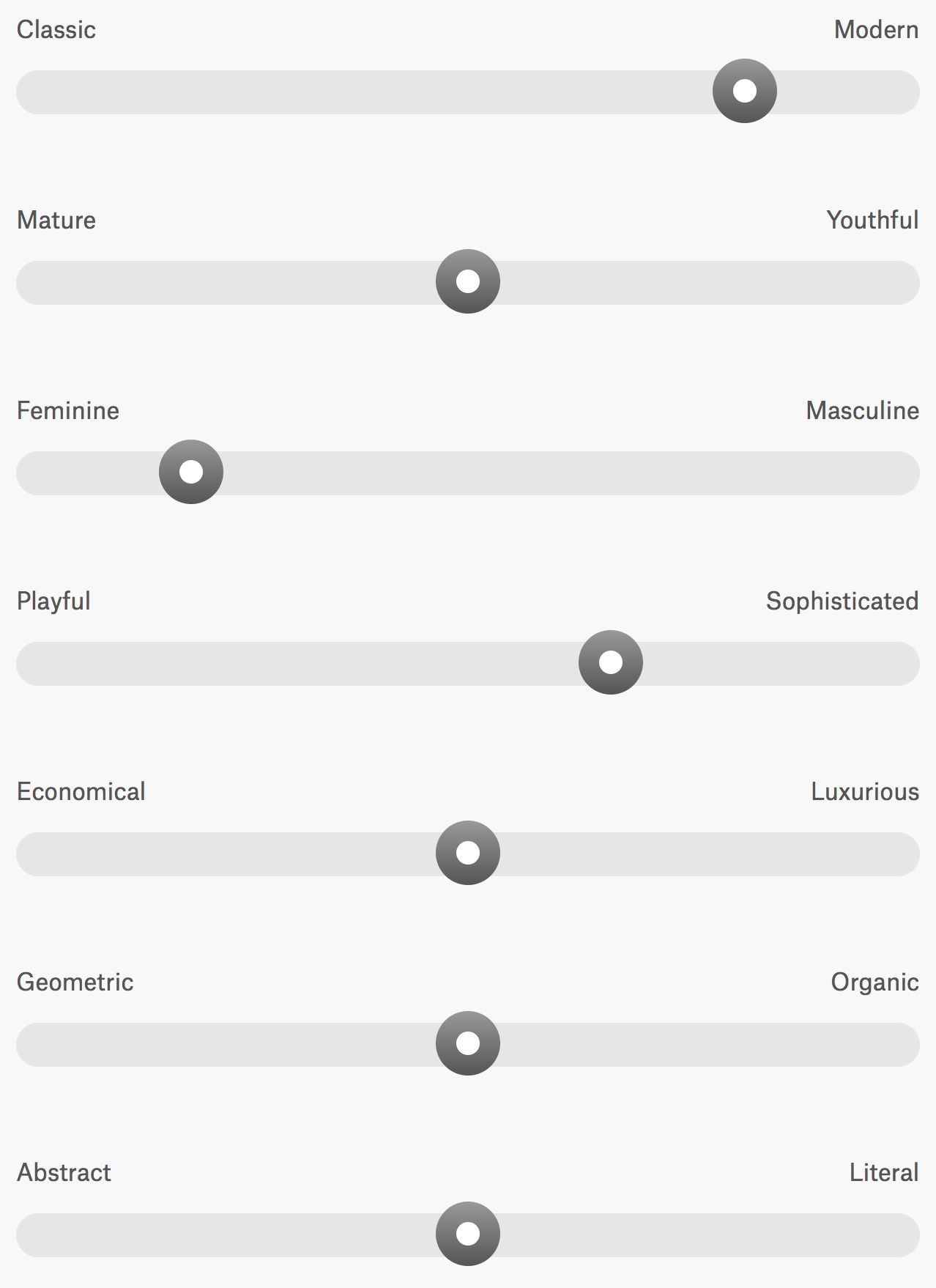Click the Economical label
Viewport: 936px width, 1288px height.
(x=81, y=792)
